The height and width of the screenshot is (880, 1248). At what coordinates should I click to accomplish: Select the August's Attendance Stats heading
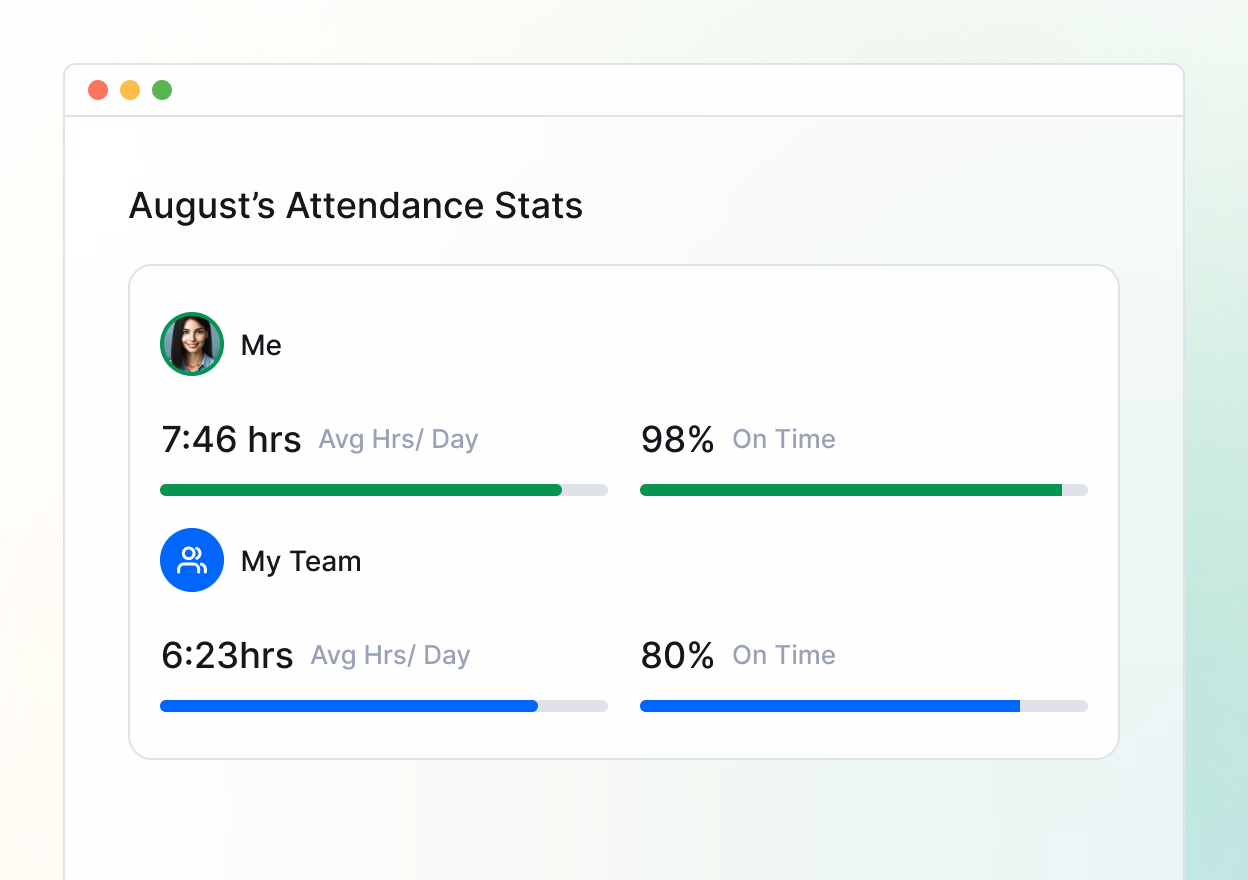point(356,206)
